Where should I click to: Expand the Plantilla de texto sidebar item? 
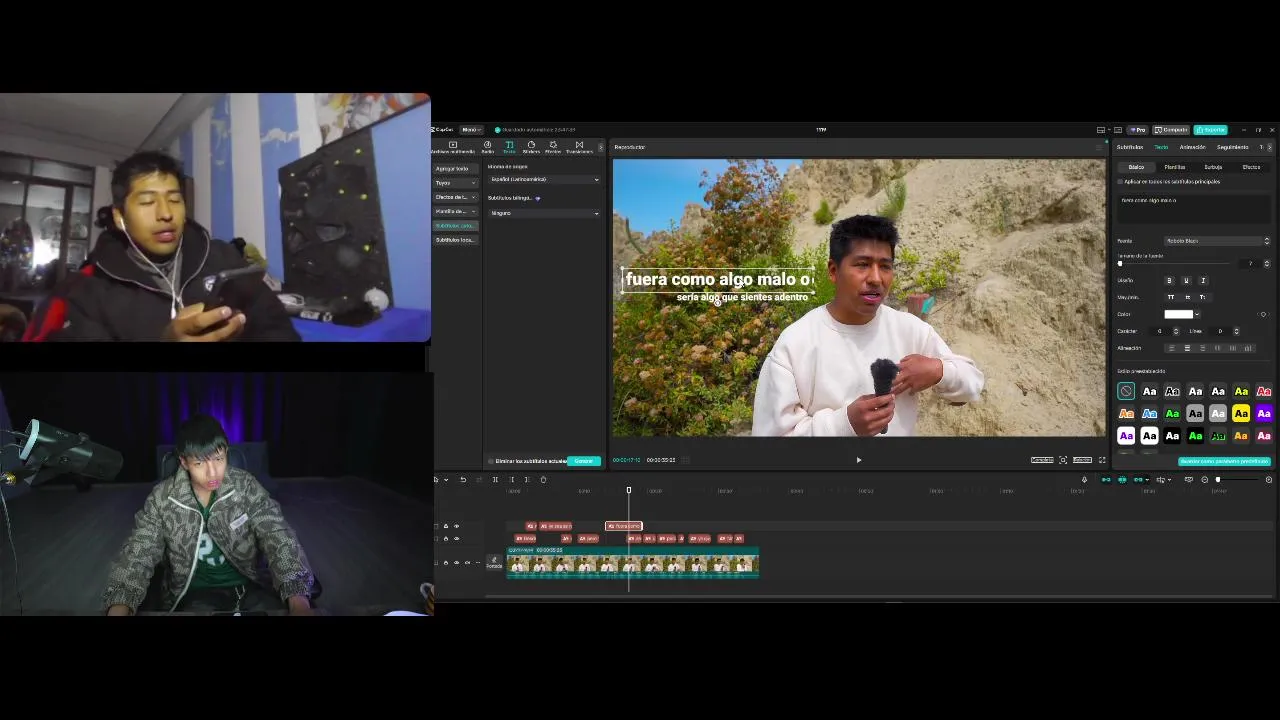tap(455, 211)
